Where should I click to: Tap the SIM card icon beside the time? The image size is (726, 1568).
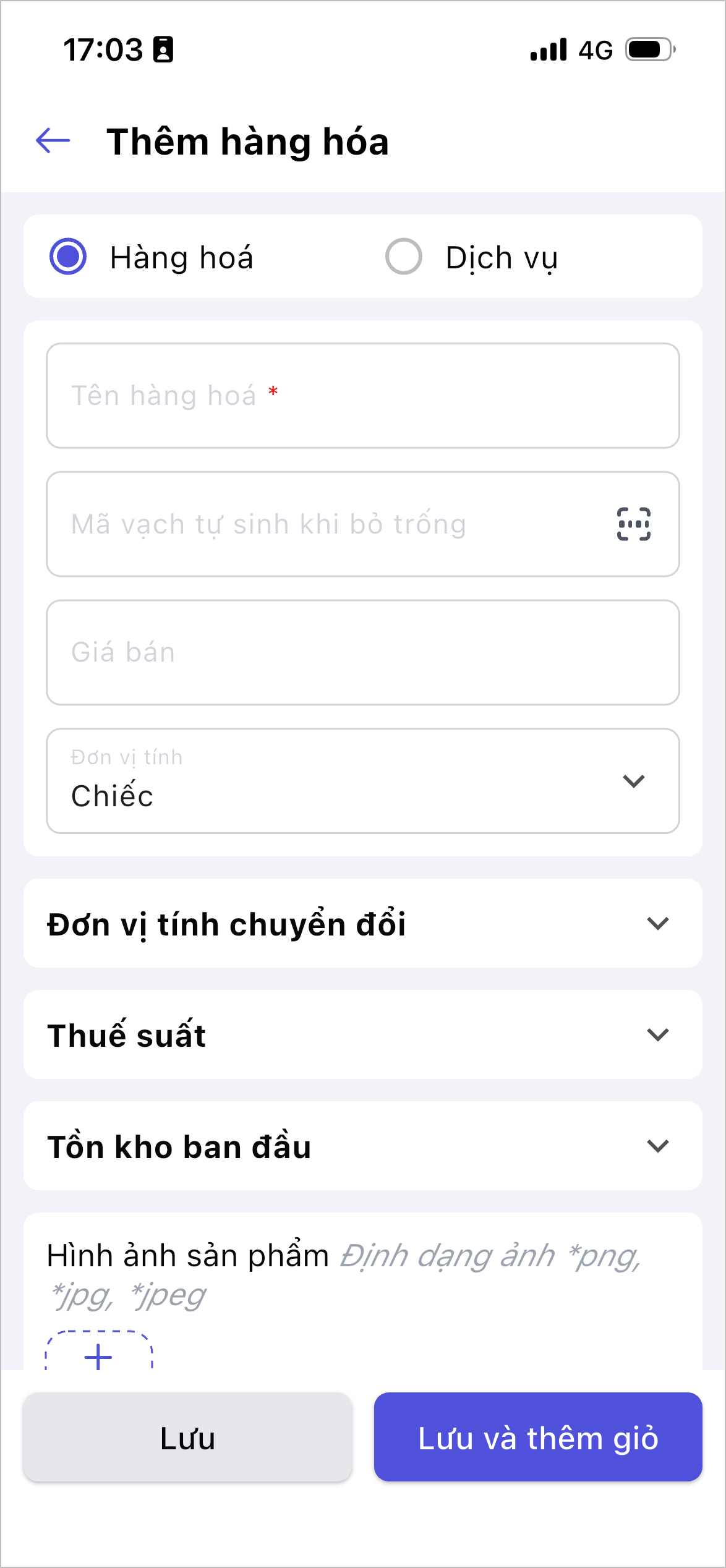tap(163, 49)
